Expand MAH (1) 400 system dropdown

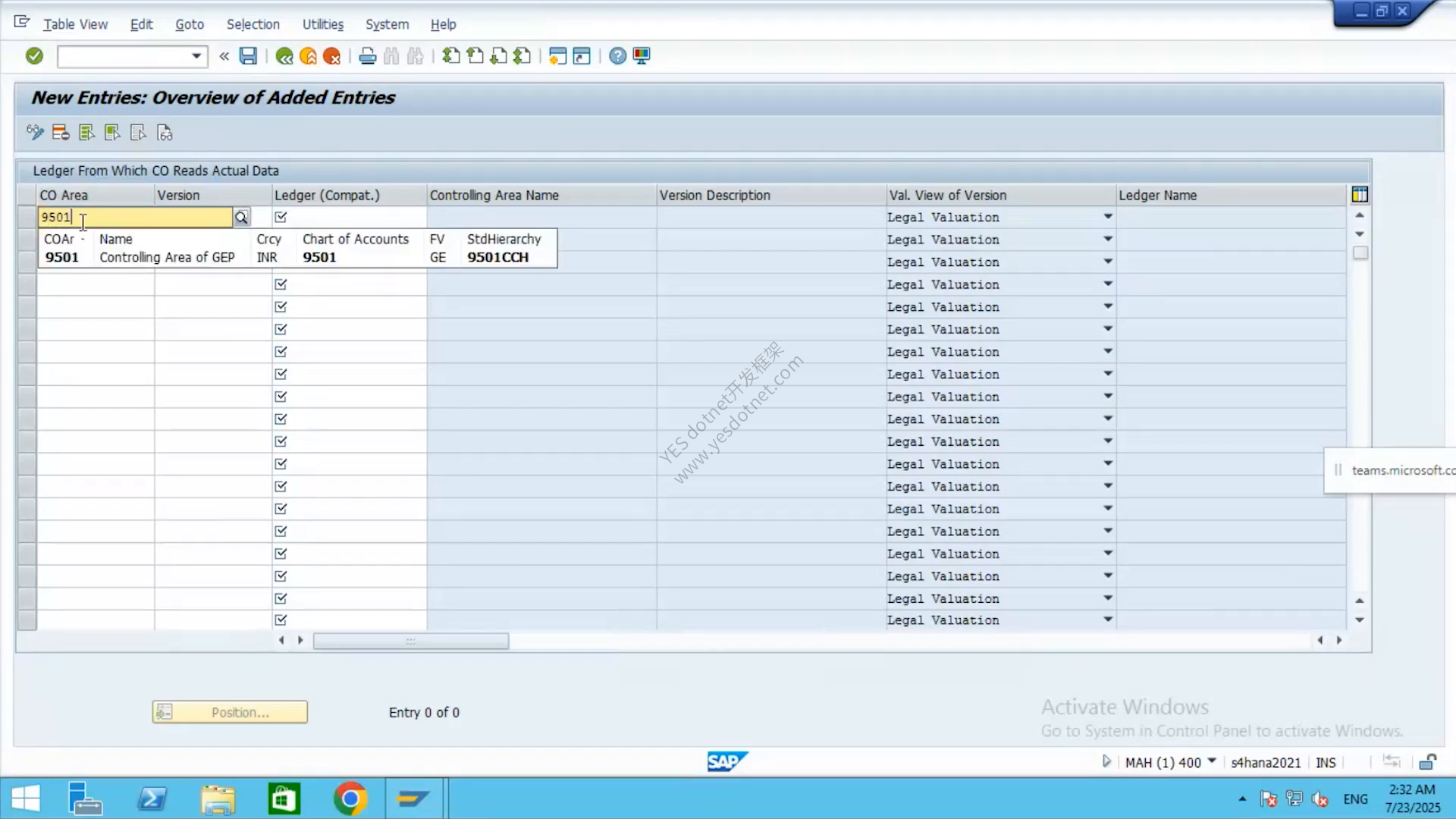coord(1212,761)
